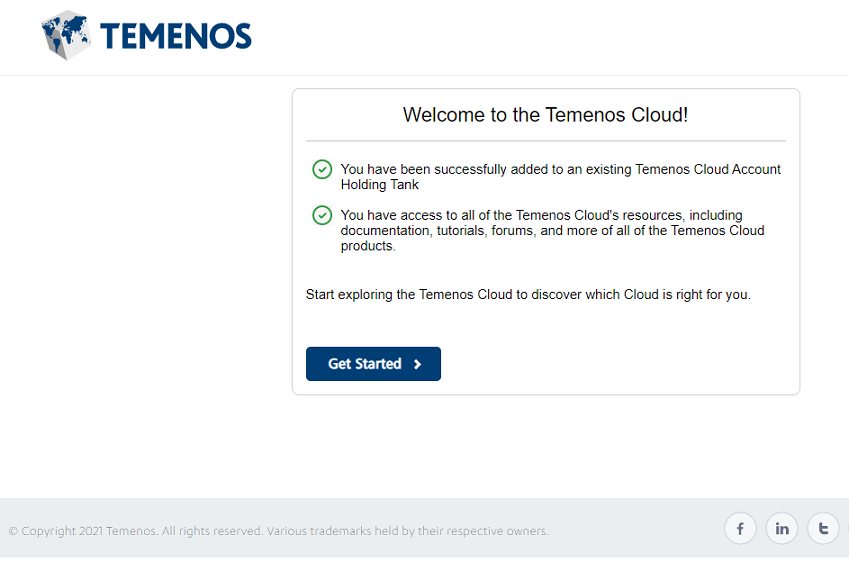Click the chevron arrow inside Get Started
The height and width of the screenshot is (562, 849).
click(418, 364)
